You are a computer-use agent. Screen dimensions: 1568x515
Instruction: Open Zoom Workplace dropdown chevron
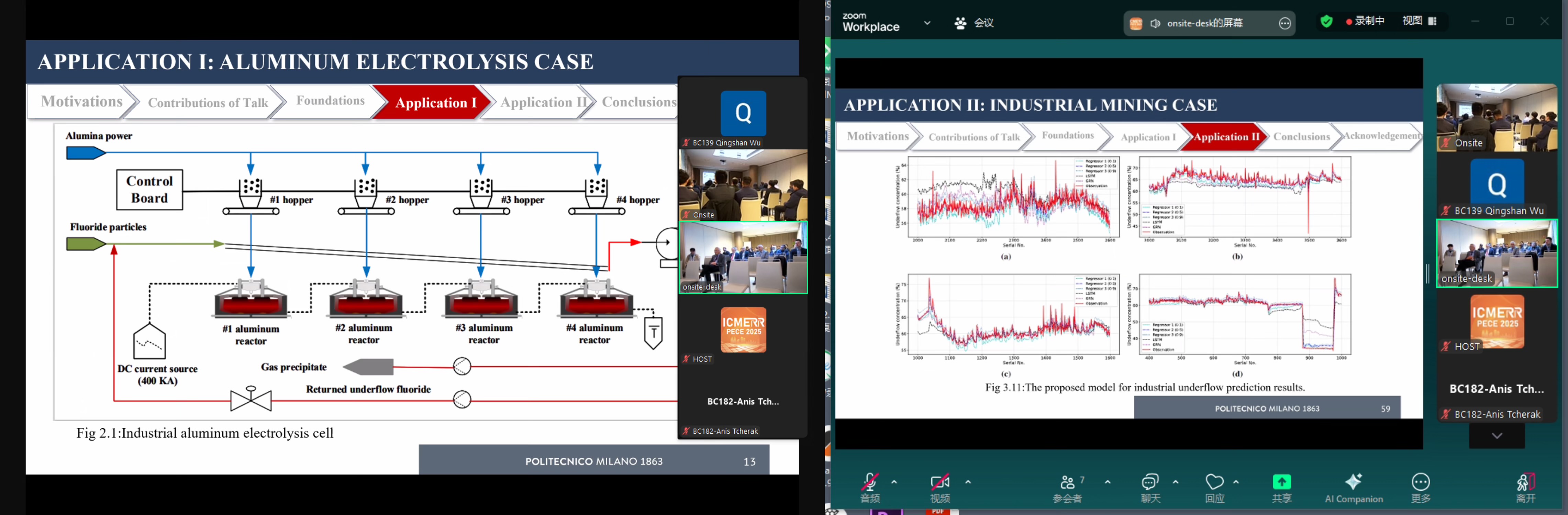(x=927, y=23)
